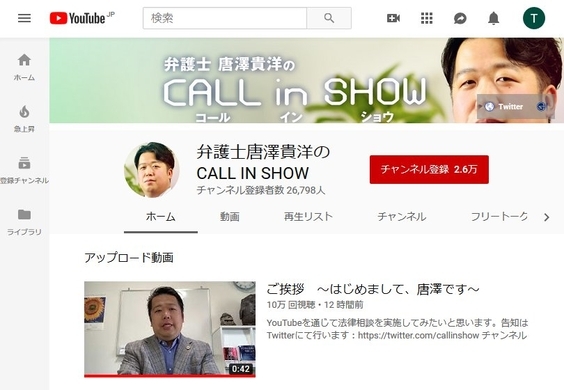Open the フリートーク tab
564x390 pixels.
pyautogui.click(x=499, y=217)
